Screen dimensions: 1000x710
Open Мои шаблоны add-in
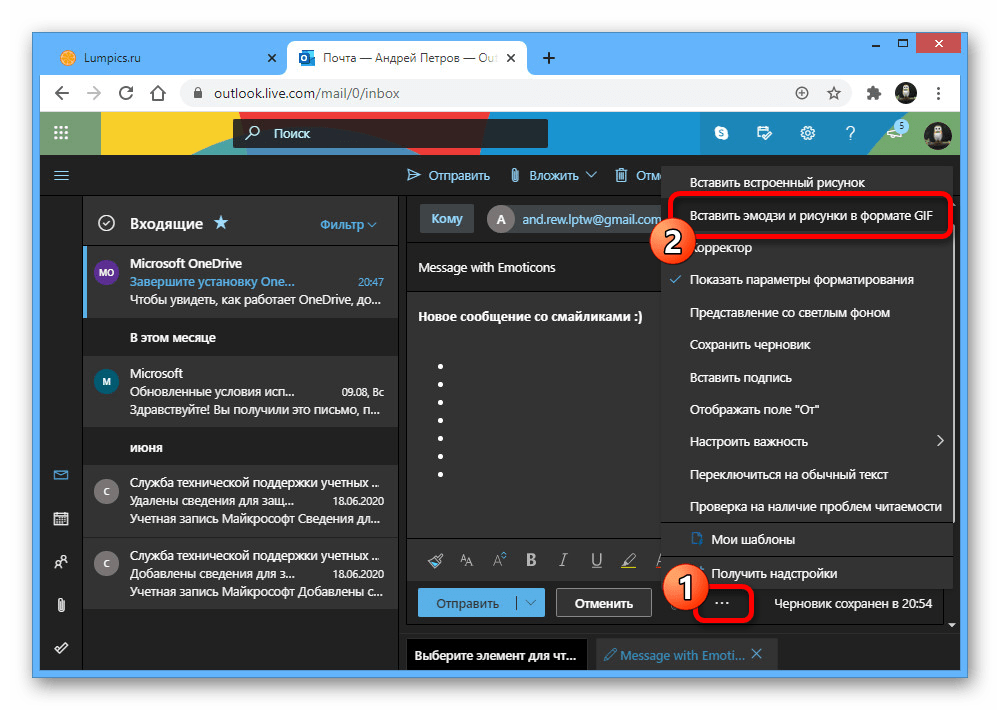click(x=806, y=540)
